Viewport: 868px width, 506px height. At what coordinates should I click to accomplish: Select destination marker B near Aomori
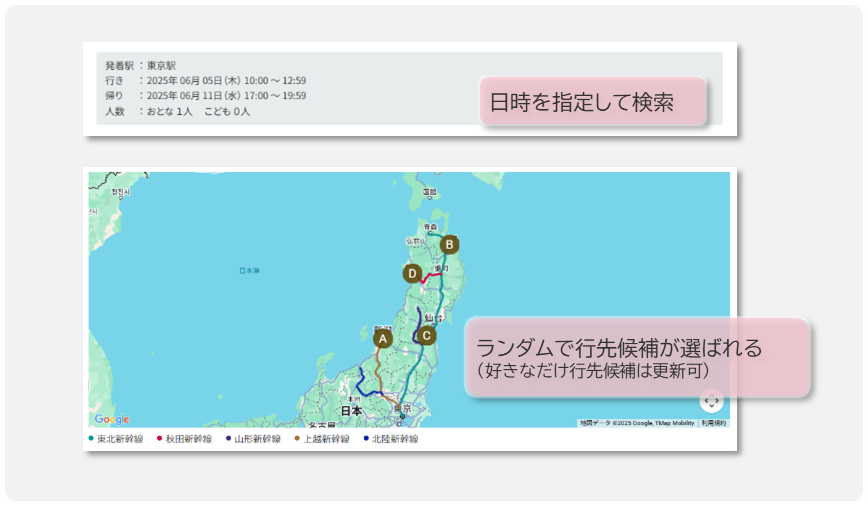coord(449,244)
